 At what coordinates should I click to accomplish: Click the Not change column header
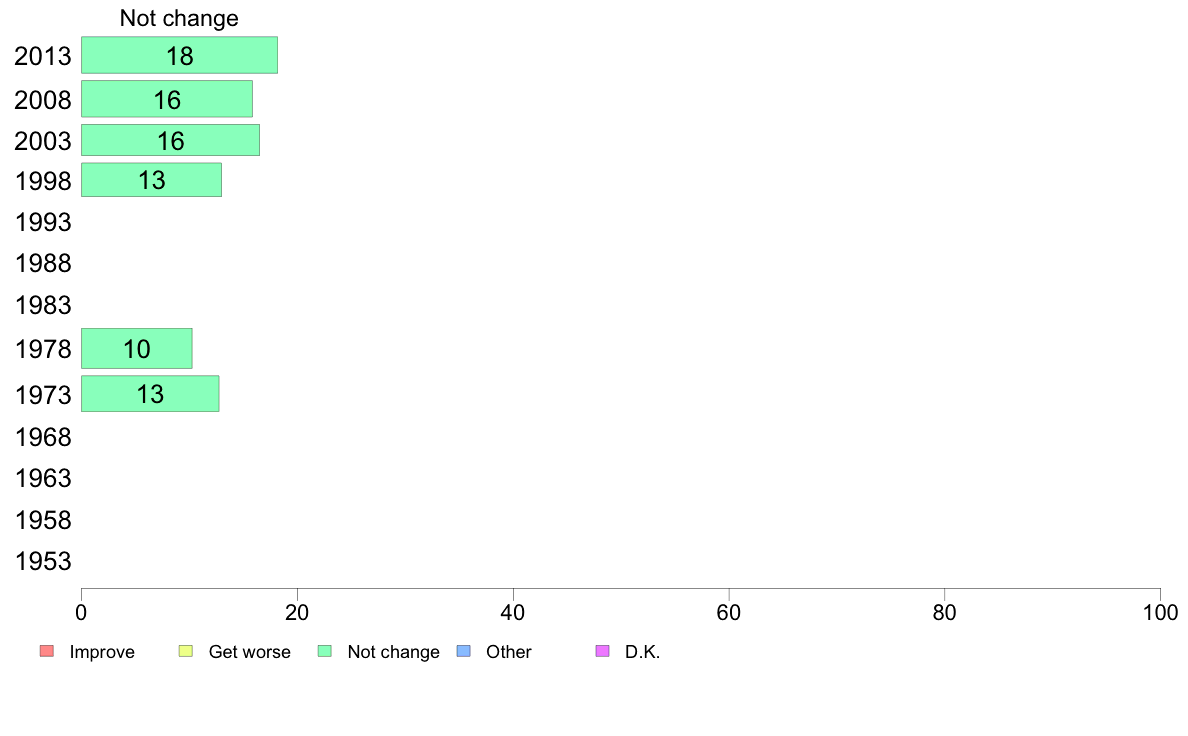pyautogui.click(x=179, y=18)
